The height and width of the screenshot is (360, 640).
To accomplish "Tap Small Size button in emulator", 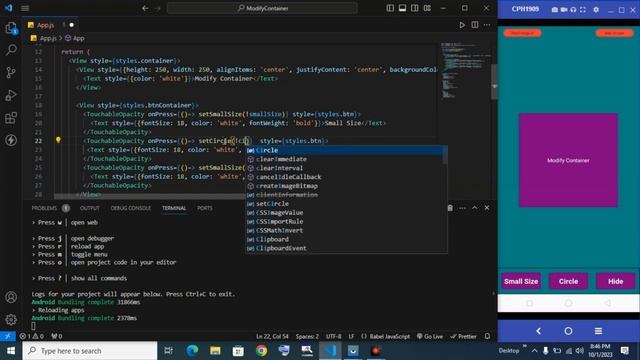I will [521, 281].
